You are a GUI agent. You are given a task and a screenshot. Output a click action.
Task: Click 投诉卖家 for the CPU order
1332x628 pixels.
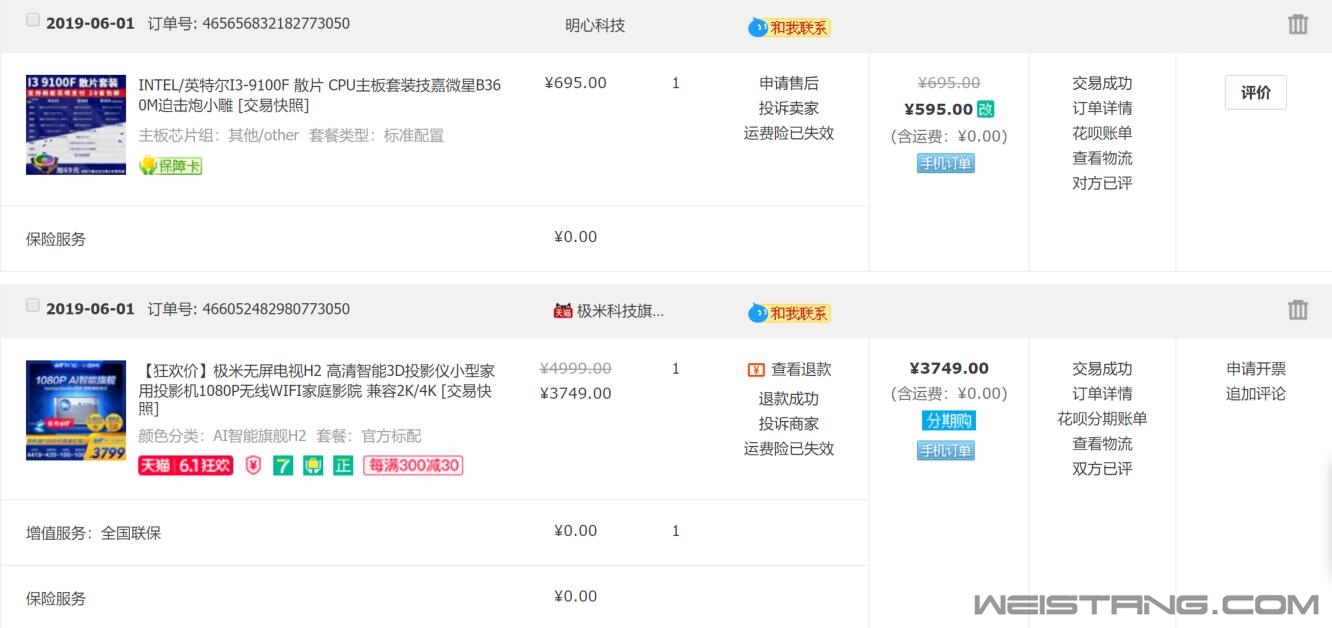789,108
